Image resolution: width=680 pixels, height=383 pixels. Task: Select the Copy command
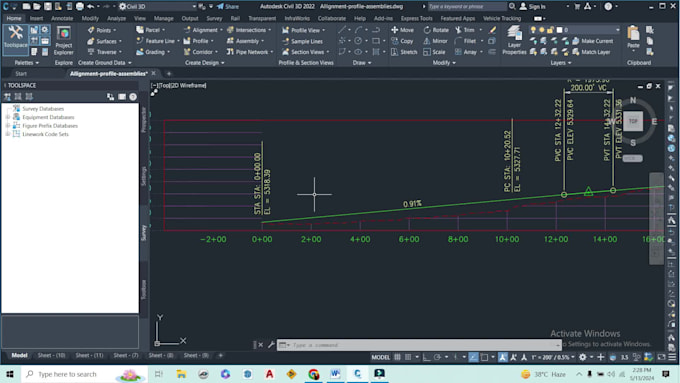click(x=402, y=41)
